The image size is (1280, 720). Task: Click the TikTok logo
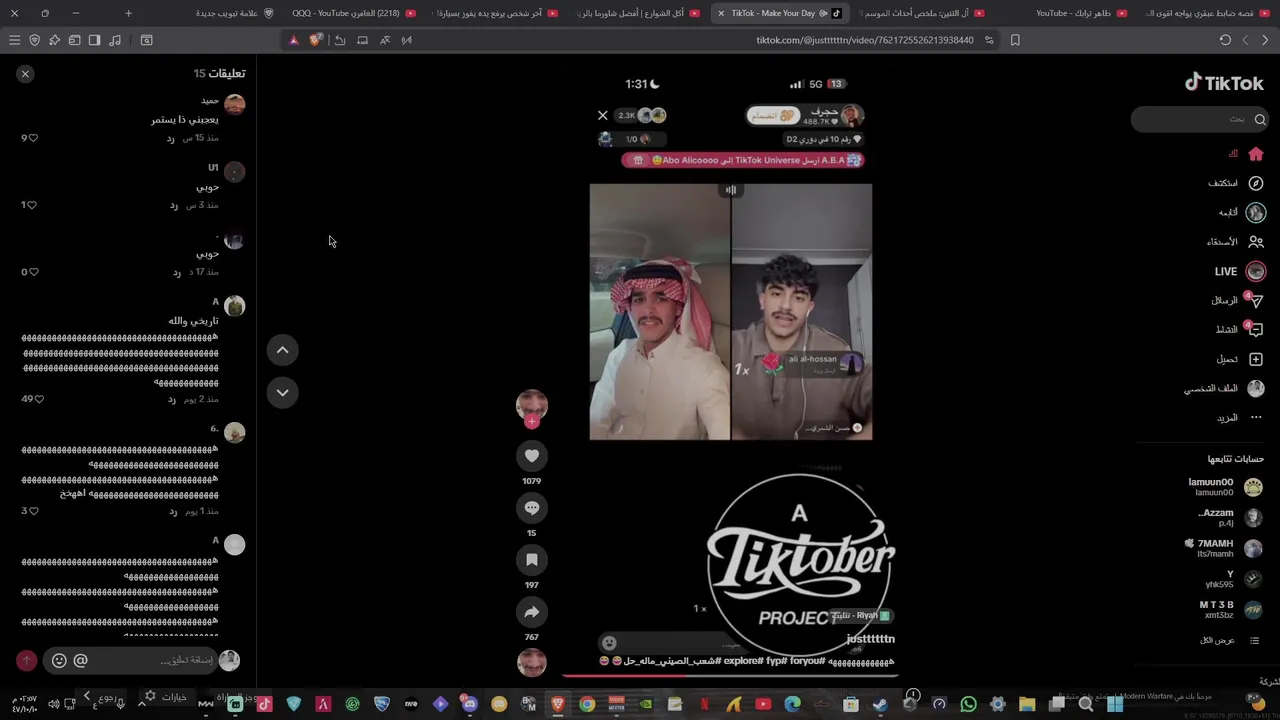[x=1224, y=83]
